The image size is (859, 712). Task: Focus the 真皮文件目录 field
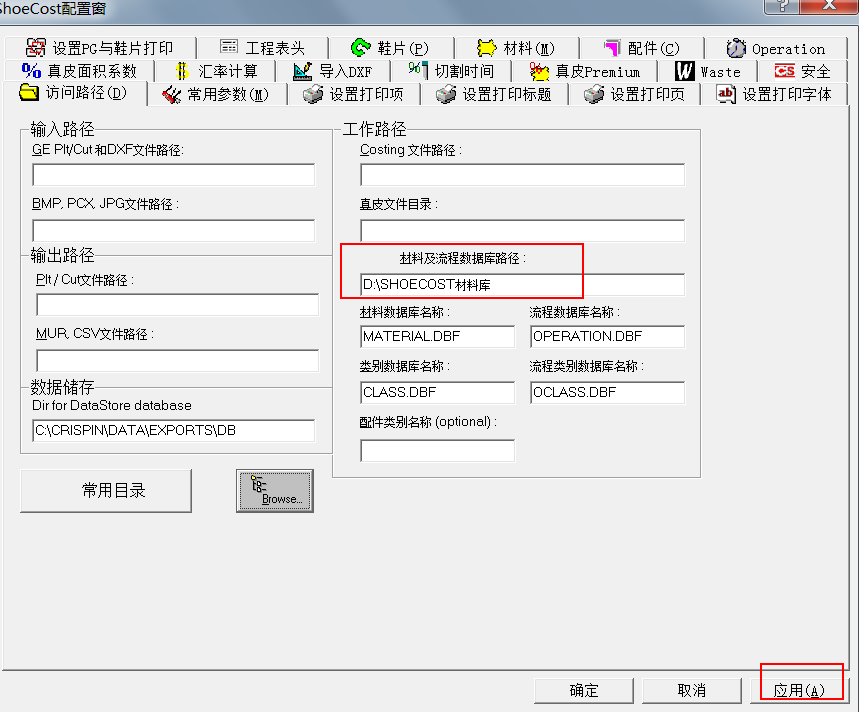point(523,231)
